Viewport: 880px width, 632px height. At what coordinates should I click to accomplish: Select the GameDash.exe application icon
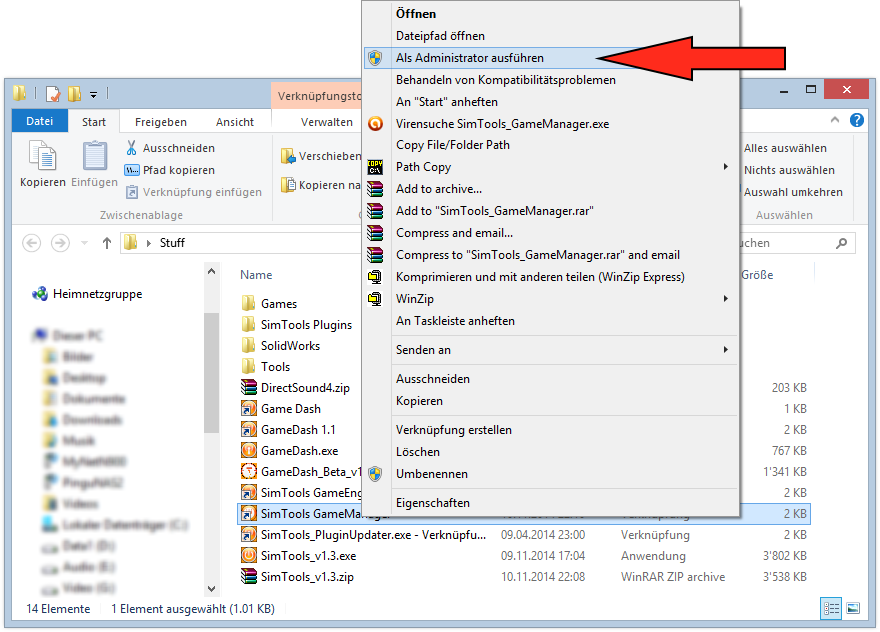point(249,450)
